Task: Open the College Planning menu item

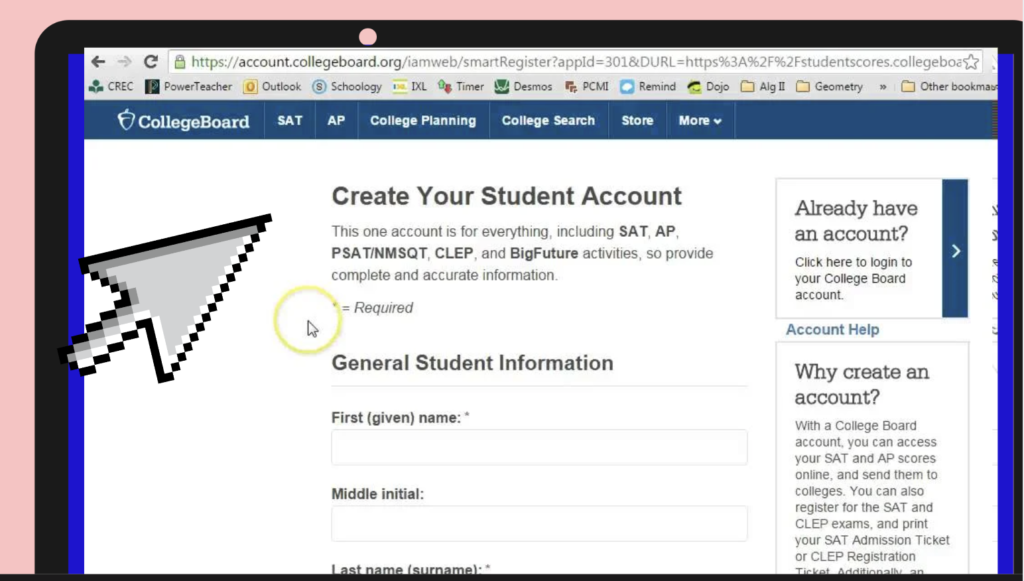Action: click(423, 121)
